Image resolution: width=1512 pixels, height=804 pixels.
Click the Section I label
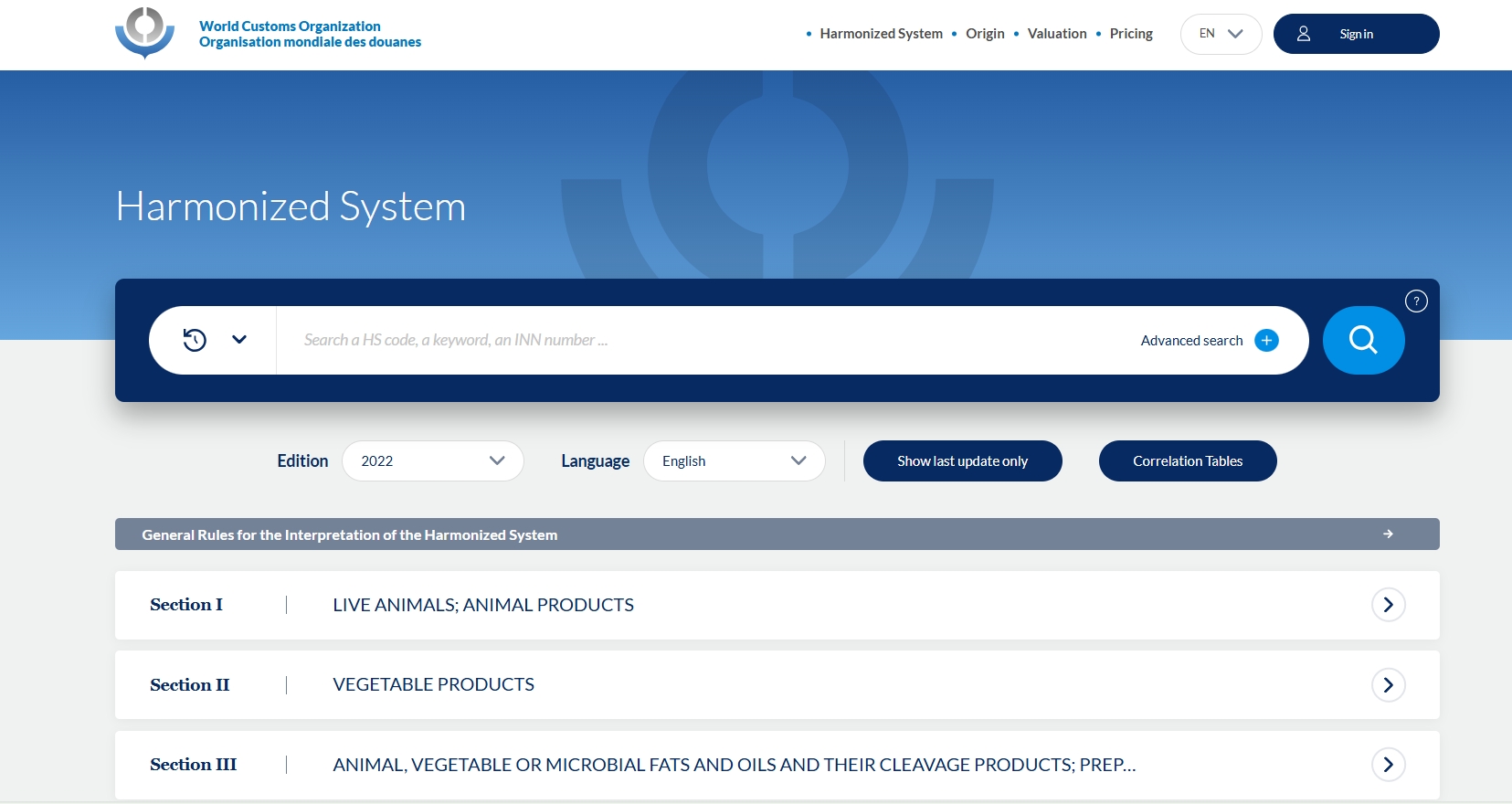pyautogui.click(x=186, y=605)
